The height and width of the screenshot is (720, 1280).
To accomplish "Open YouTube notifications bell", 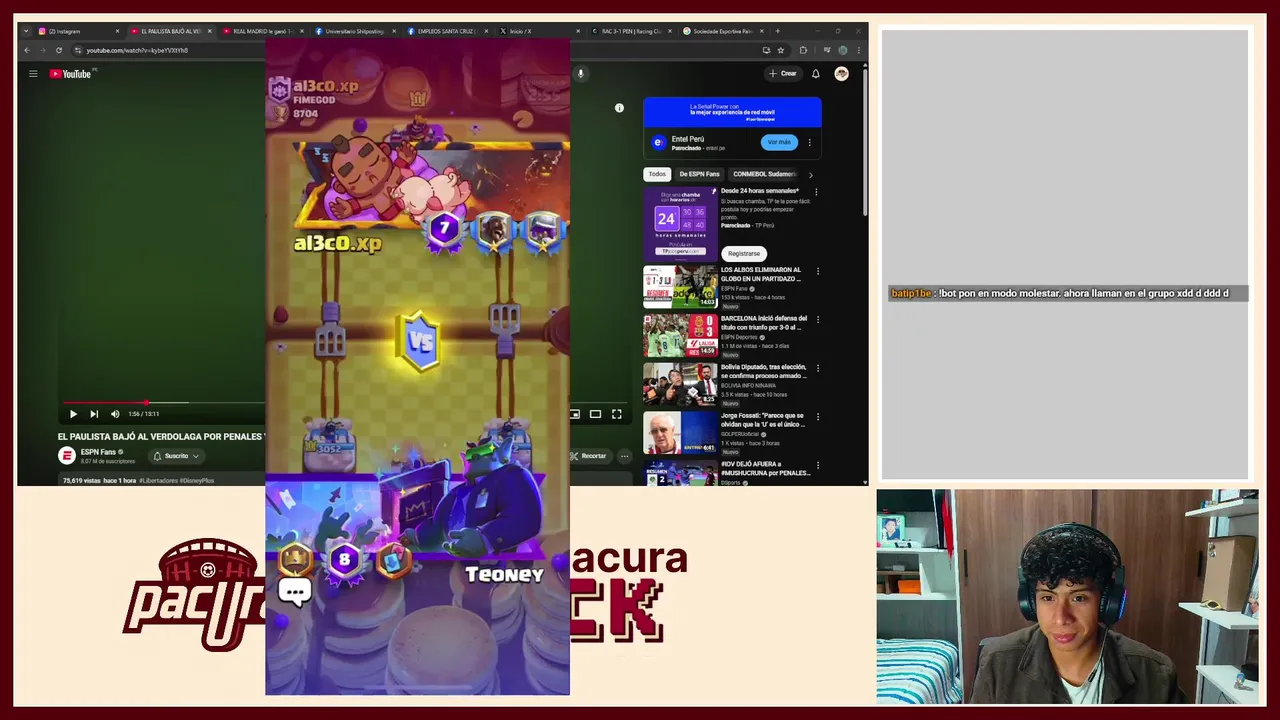I will click(x=815, y=74).
